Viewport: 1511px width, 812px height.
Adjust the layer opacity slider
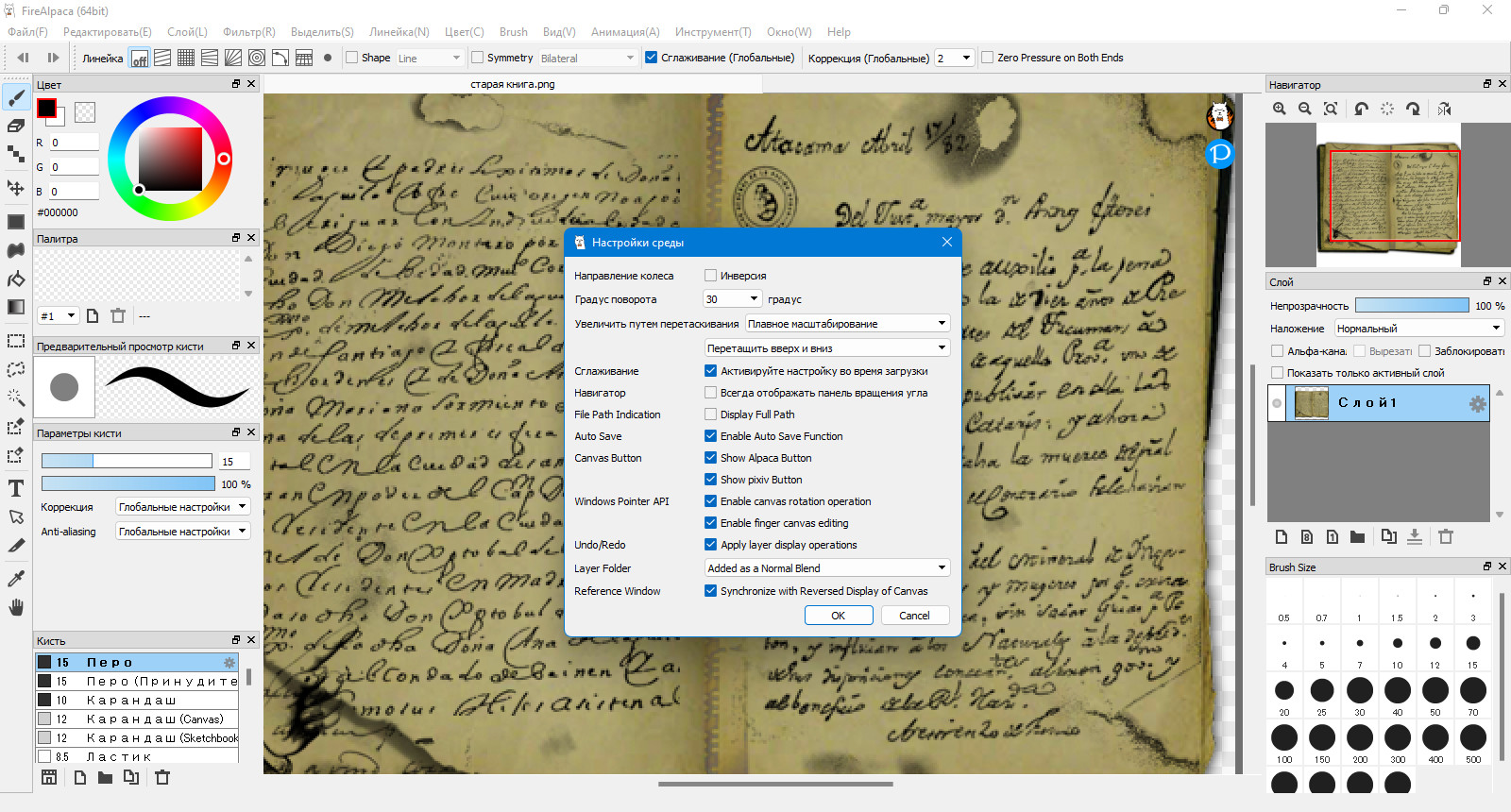pyautogui.click(x=1412, y=305)
